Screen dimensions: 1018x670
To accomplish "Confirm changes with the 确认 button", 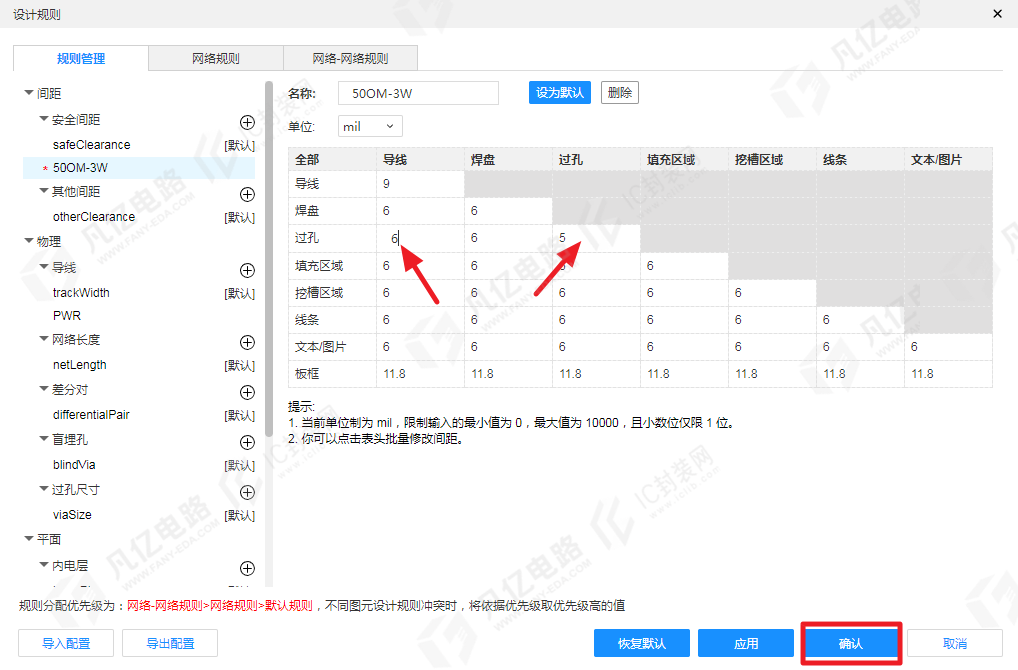I will 850,643.
